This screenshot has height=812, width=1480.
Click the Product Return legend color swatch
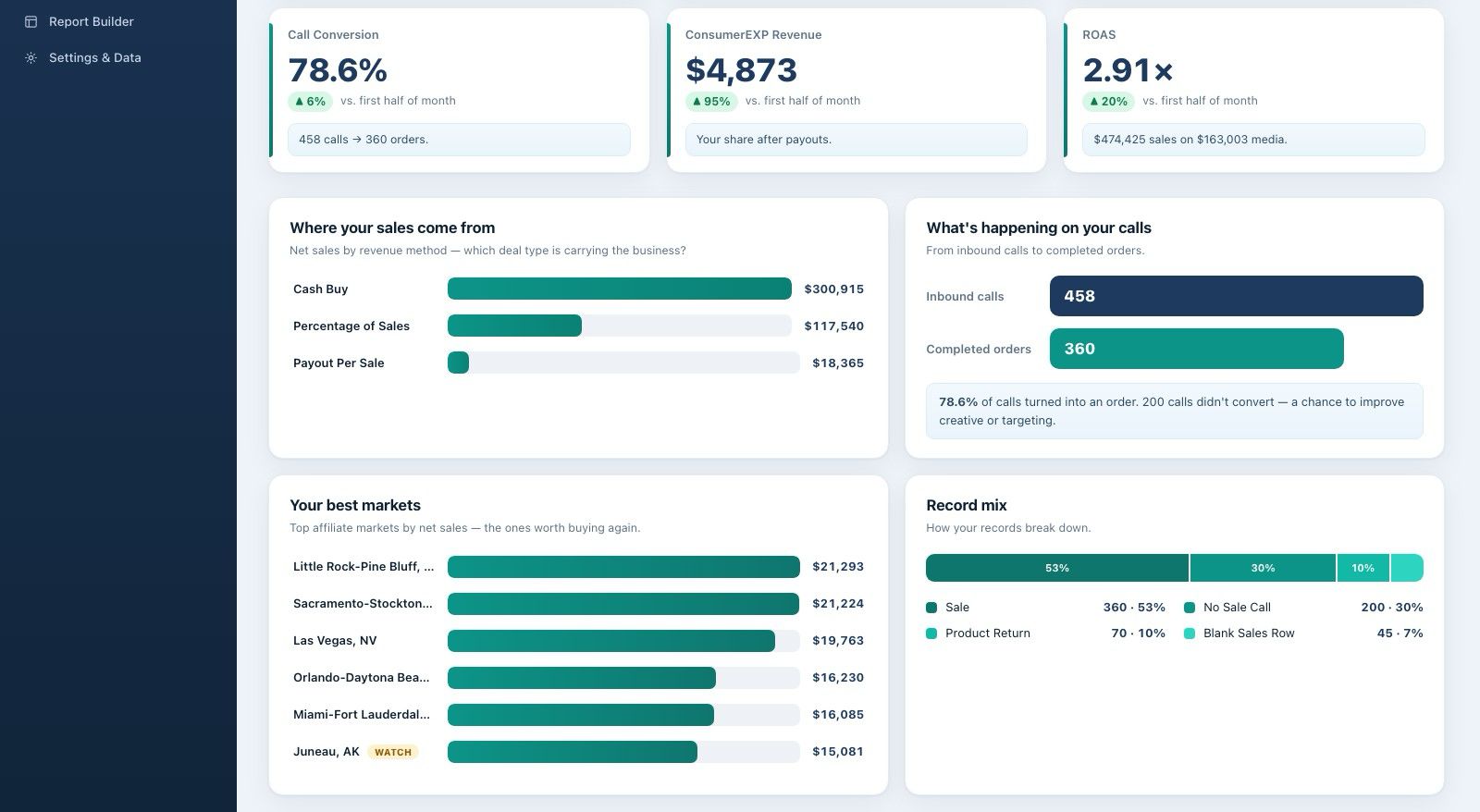click(931, 634)
